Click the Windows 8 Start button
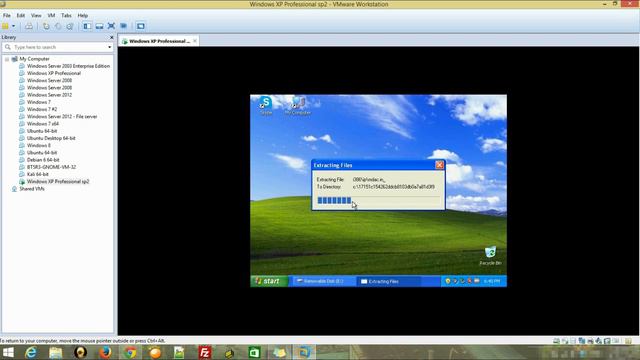 click(8, 352)
